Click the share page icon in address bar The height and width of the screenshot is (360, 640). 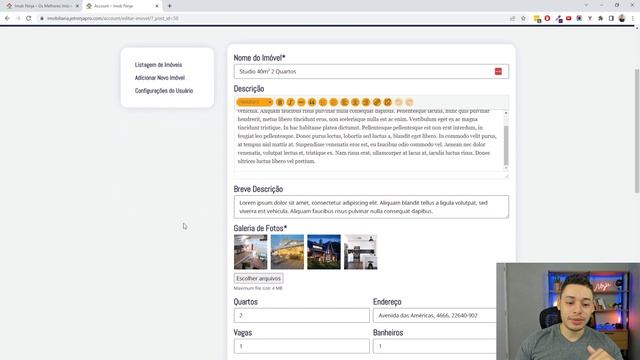coord(513,18)
